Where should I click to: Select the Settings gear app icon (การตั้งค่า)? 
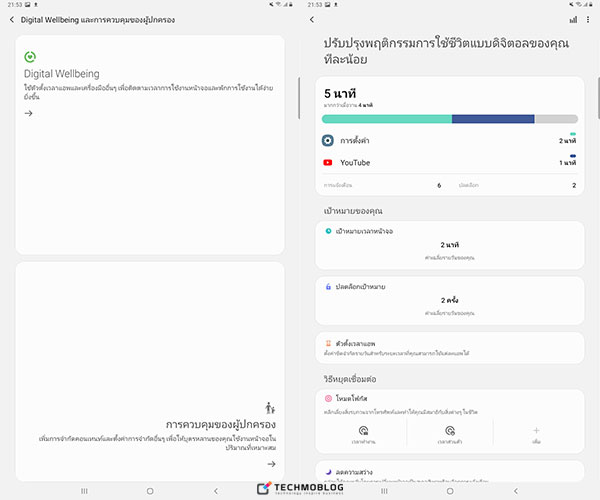click(x=327, y=141)
